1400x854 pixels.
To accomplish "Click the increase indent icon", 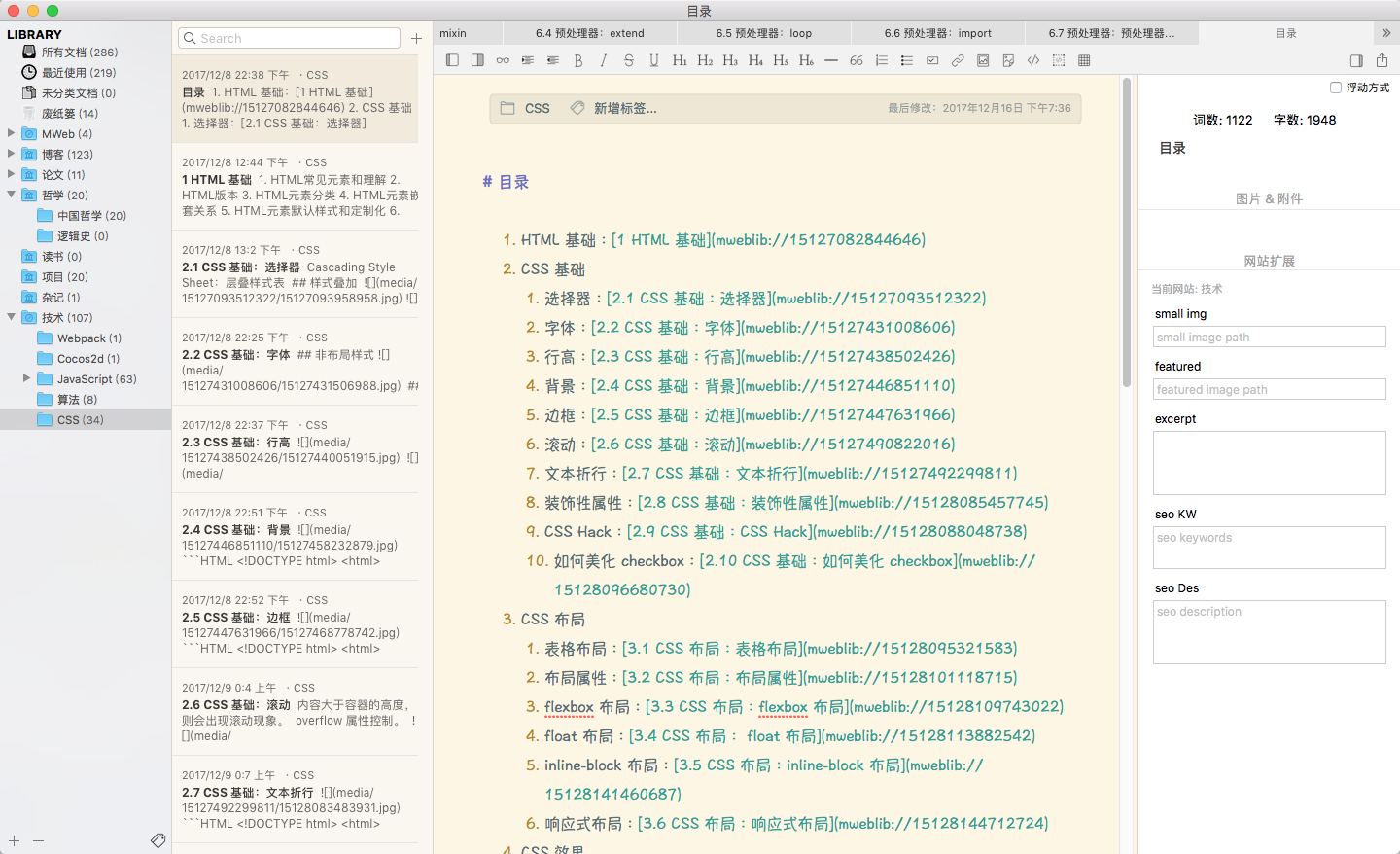I will (x=528, y=60).
